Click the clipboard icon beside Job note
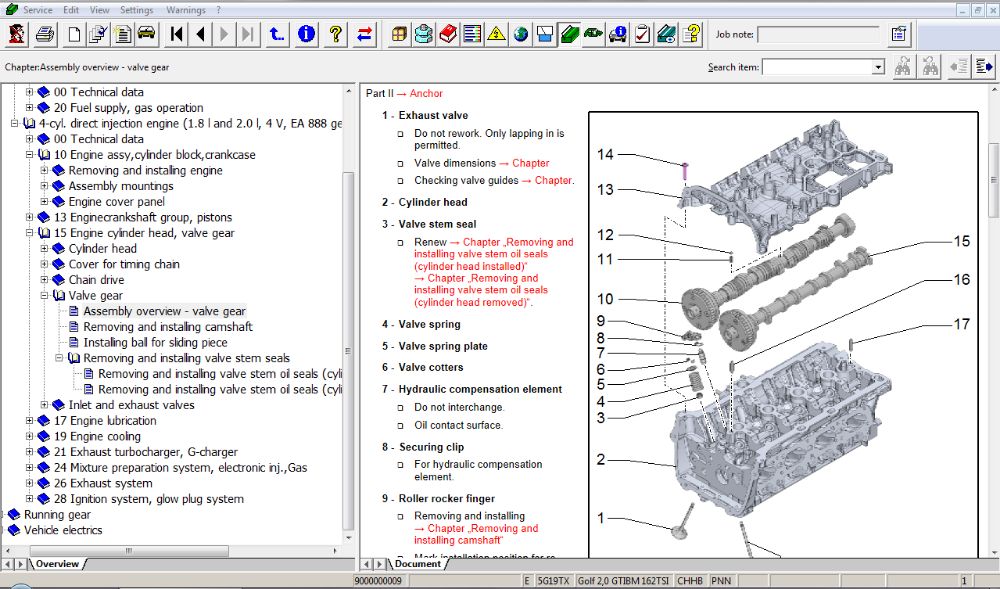The height and width of the screenshot is (589, 1000). (899, 35)
